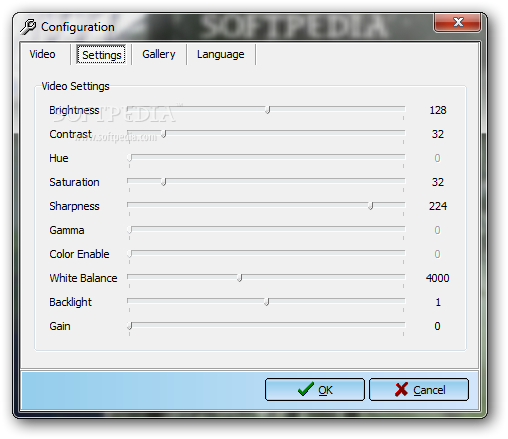Click the wrench icon in the Configuration title bar

click(x=28, y=27)
